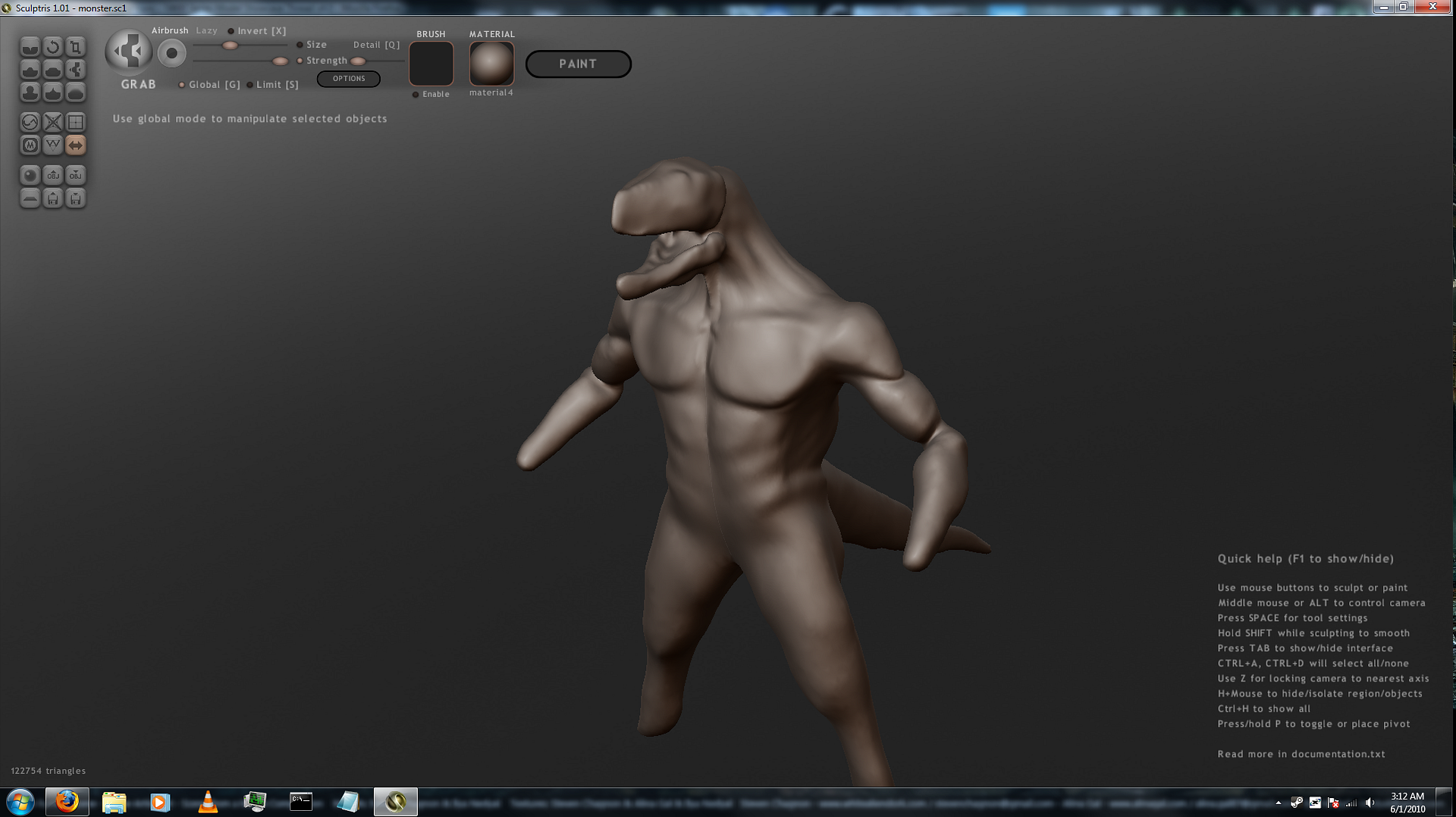The width and height of the screenshot is (1456, 817).
Task: Choose the Reduce brush tool
Action: pos(30,122)
